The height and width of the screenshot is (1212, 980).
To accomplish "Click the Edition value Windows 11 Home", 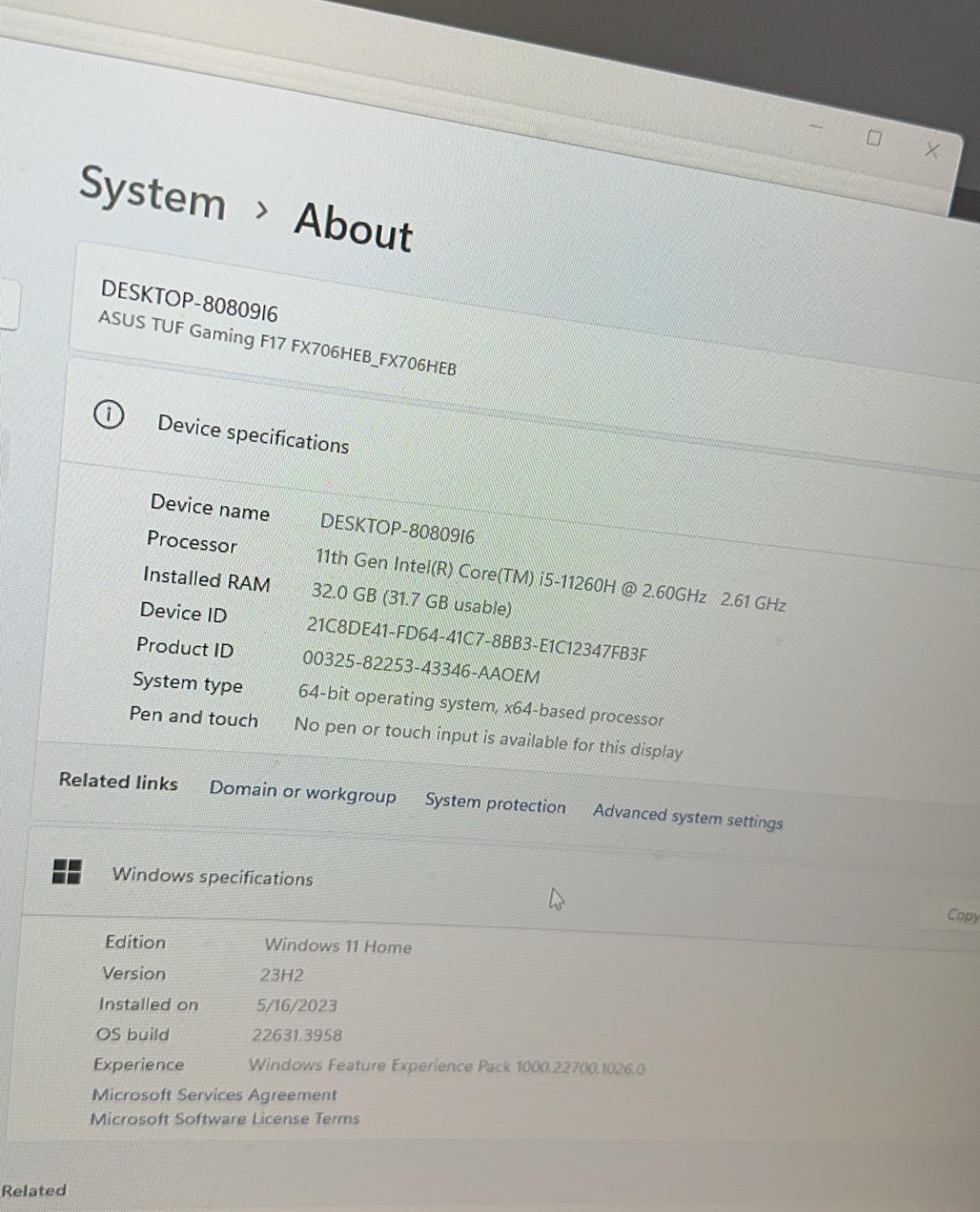I will coord(338,945).
